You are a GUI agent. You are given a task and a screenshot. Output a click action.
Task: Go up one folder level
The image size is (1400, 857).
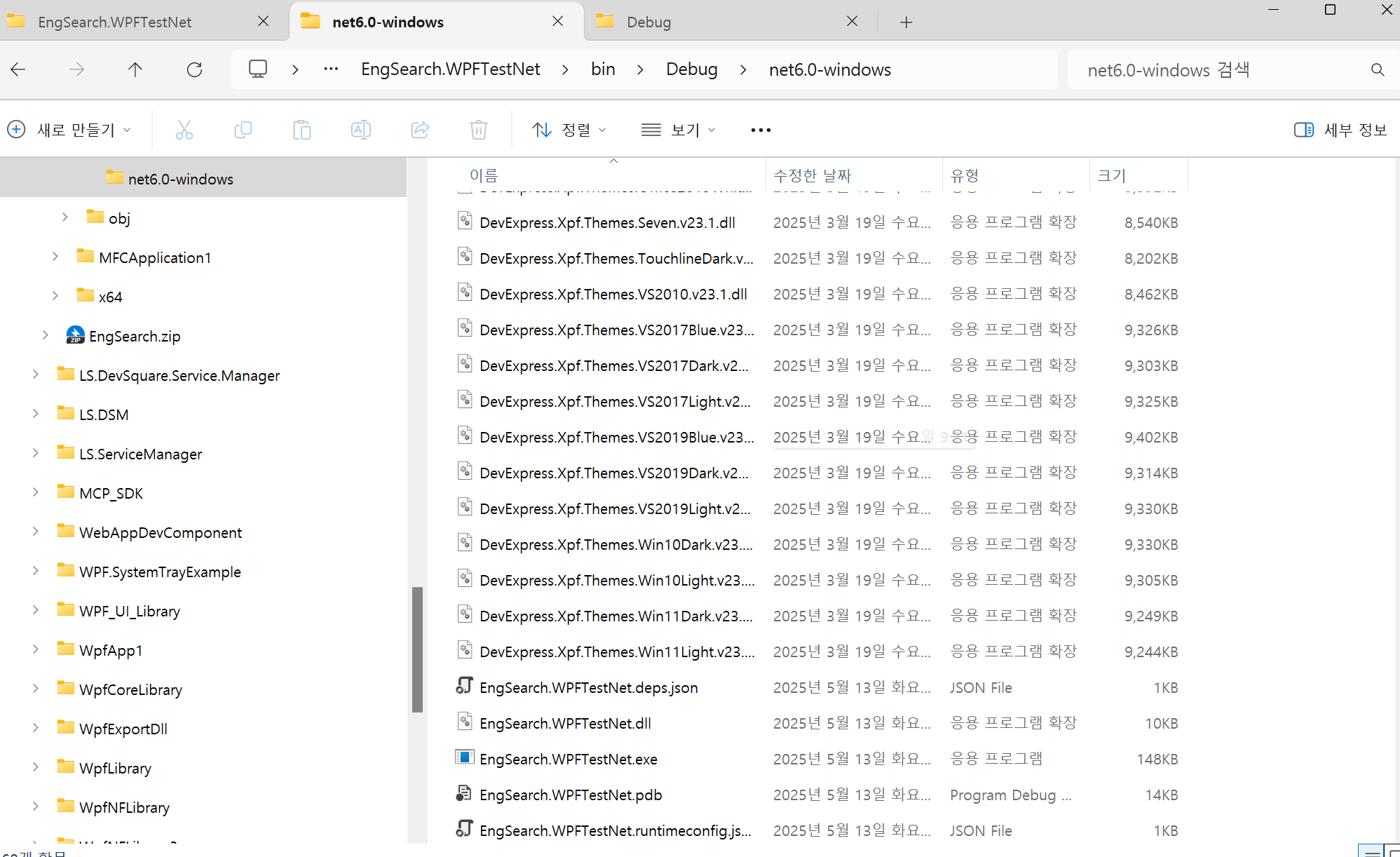[x=135, y=69]
